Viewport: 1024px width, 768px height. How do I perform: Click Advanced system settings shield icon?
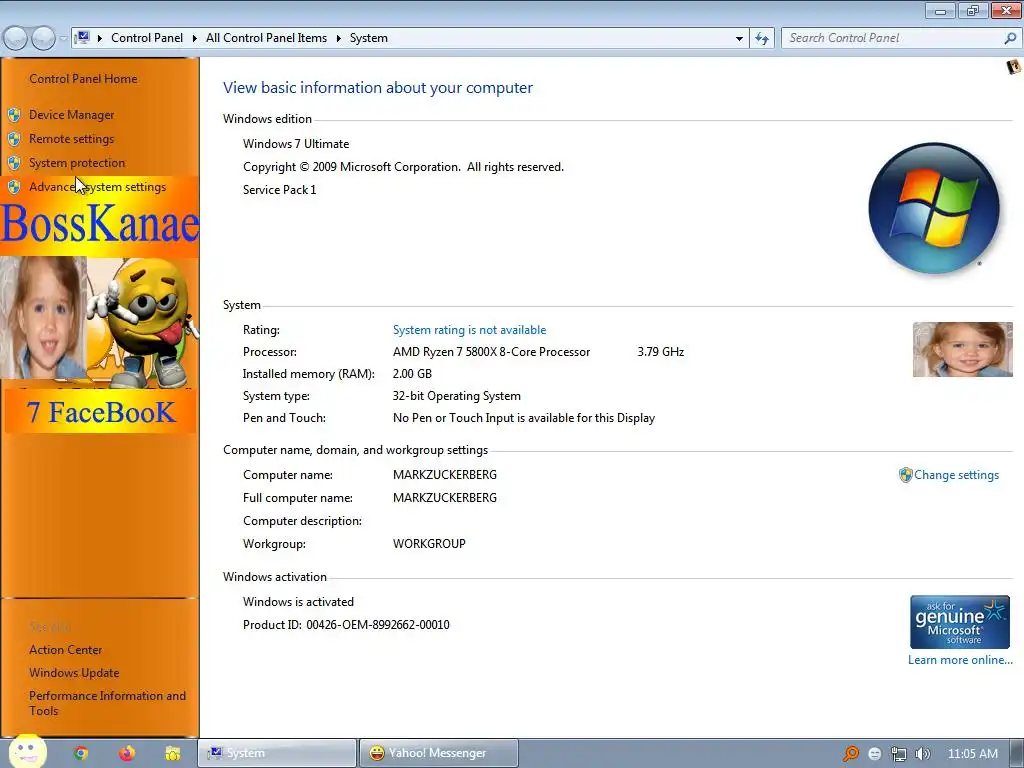[14, 187]
